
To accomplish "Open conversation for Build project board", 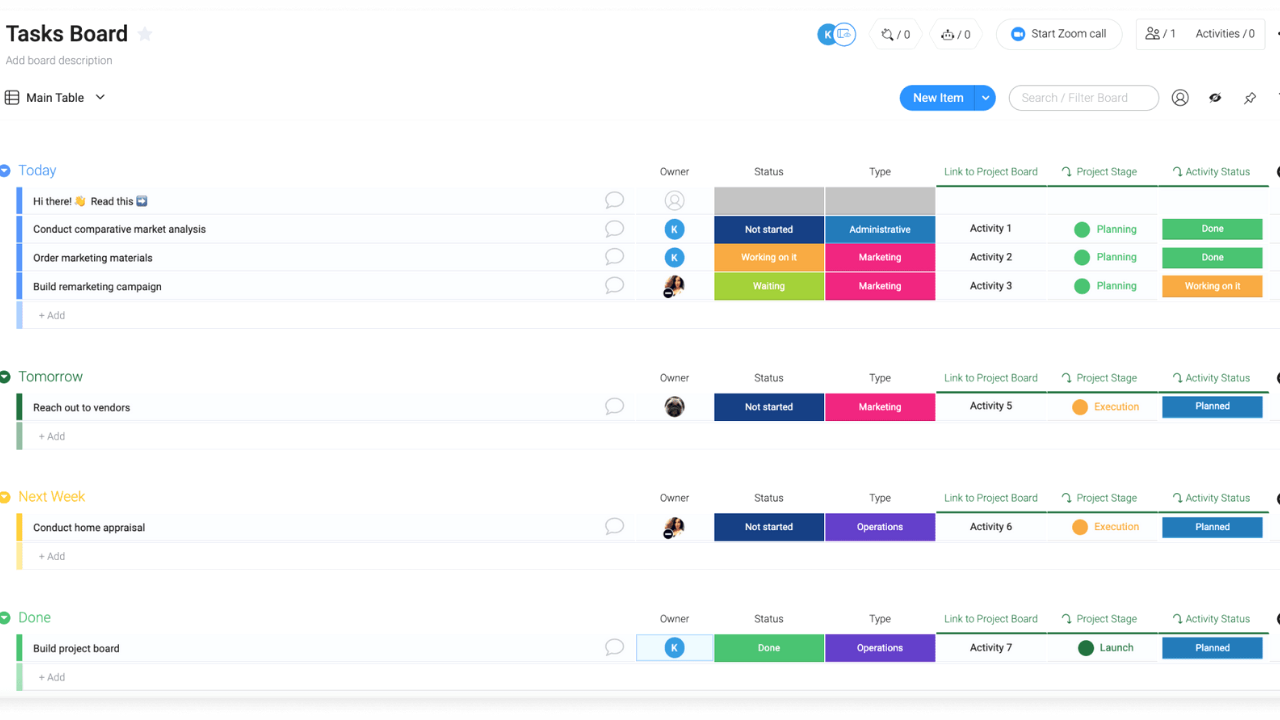I will (614, 648).
